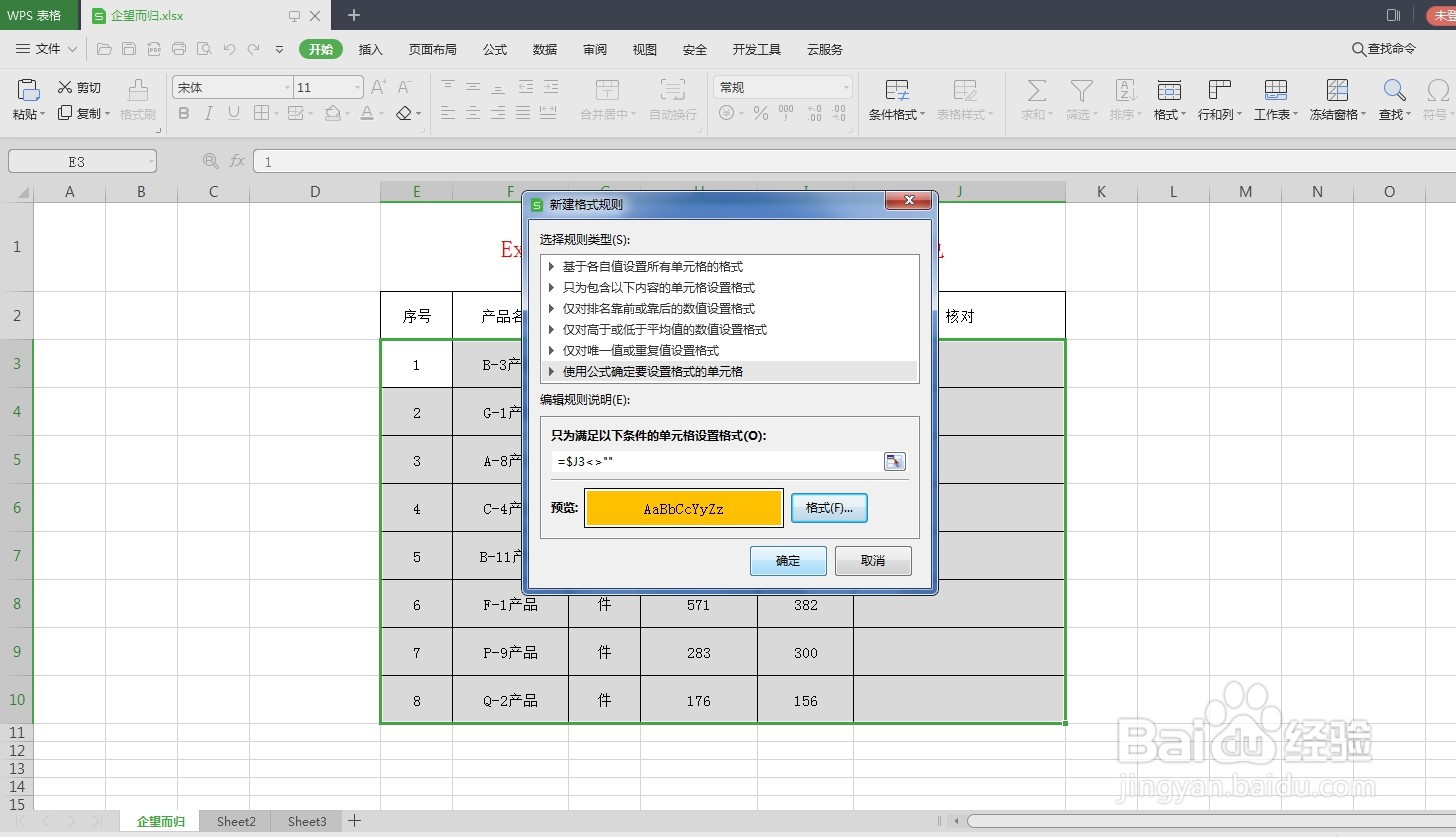Image resolution: width=1456 pixels, height=837 pixels.
Task: Add a new sheet with plus button
Action: (x=354, y=821)
